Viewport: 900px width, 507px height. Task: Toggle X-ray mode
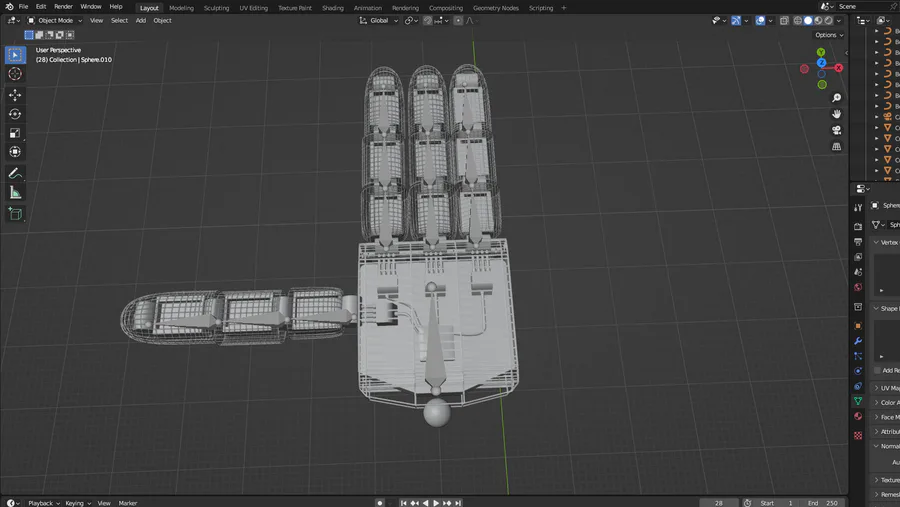(x=784, y=21)
